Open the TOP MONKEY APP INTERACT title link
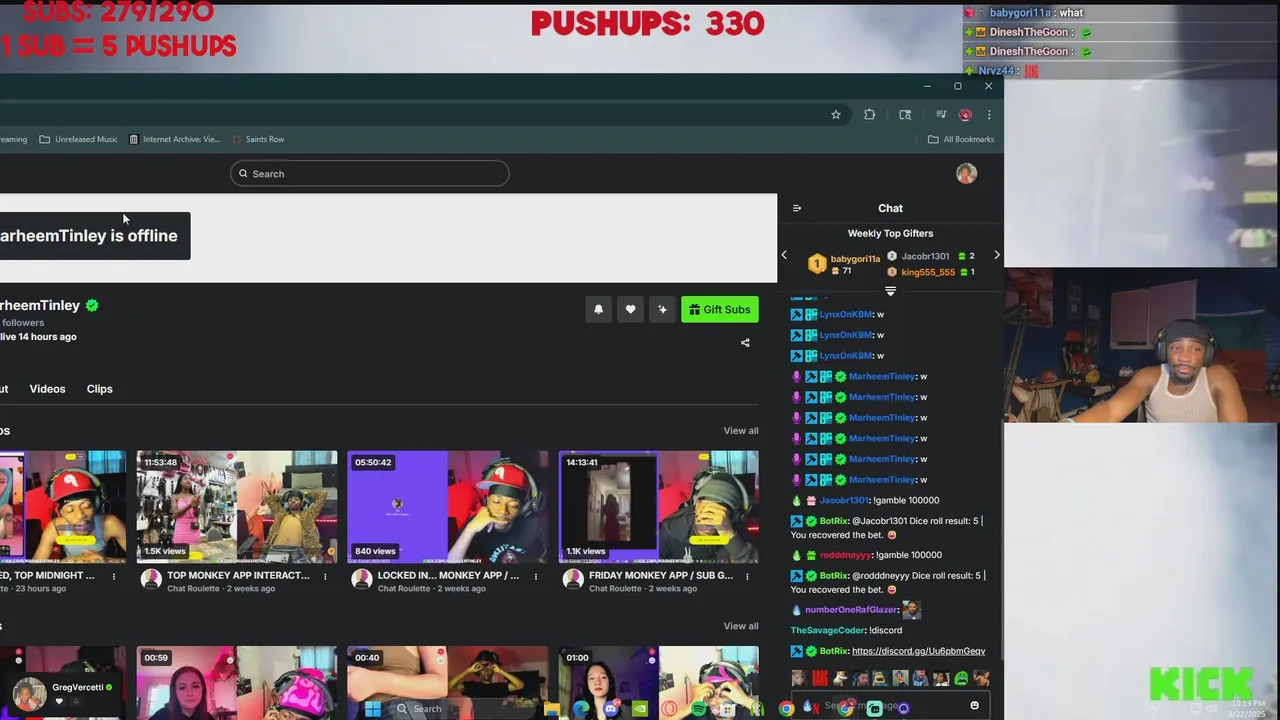This screenshot has height=720, width=1280. [x=238, y=575]
